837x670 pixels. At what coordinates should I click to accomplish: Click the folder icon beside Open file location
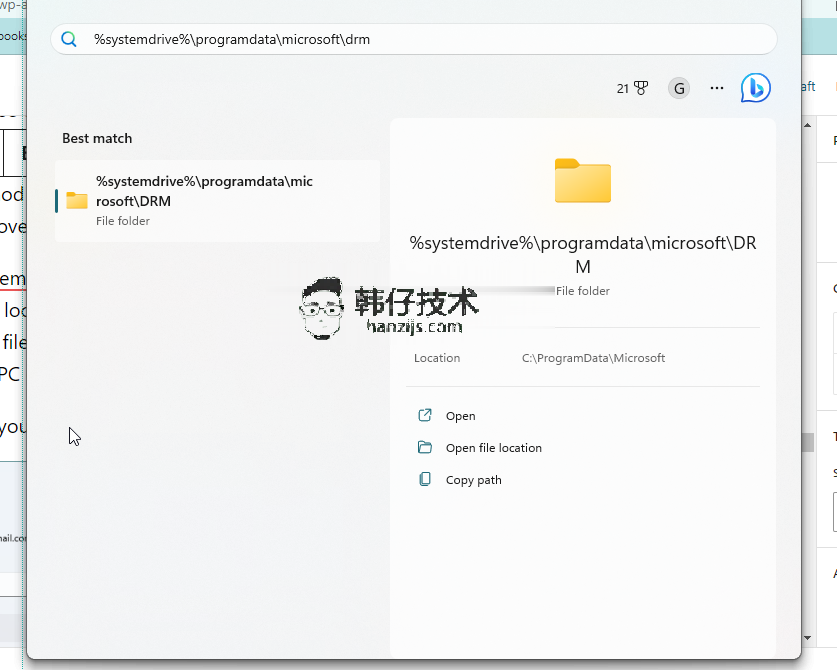(425, 448)
